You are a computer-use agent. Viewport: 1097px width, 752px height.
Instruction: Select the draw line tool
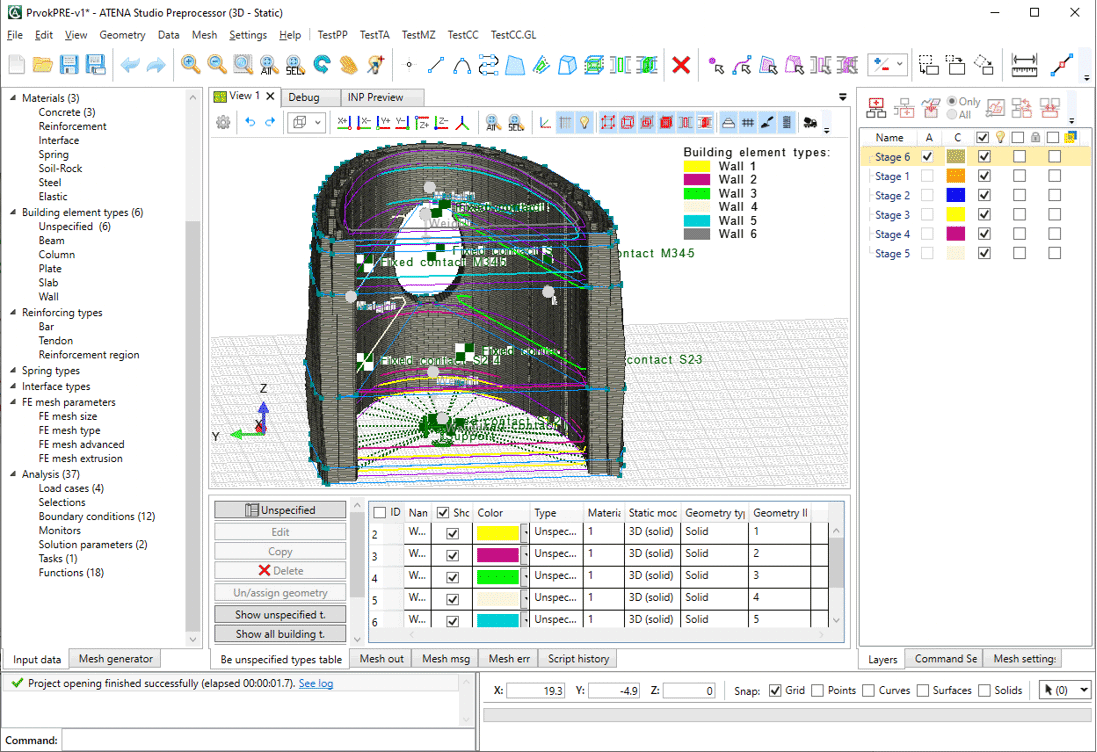(436, 65)
